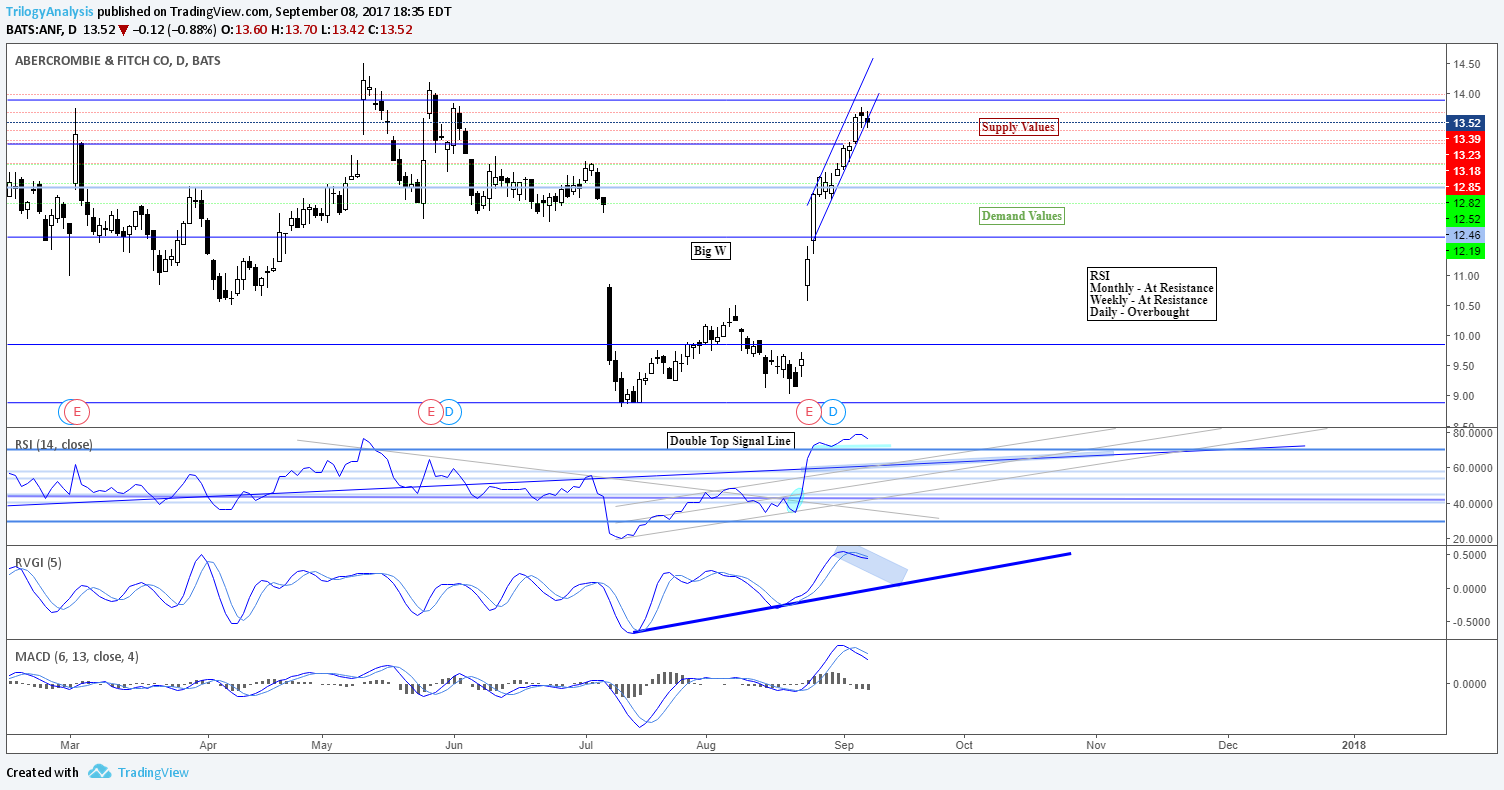1504x790 pixels.
Task: Select the Big W text annotation
Action: click(x=710, y=251)
